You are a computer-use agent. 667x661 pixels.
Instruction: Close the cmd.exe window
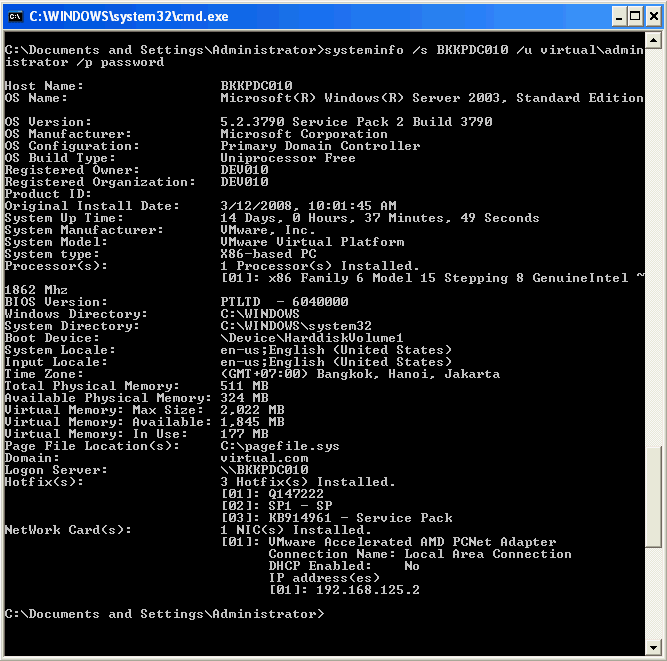(653, 17)
